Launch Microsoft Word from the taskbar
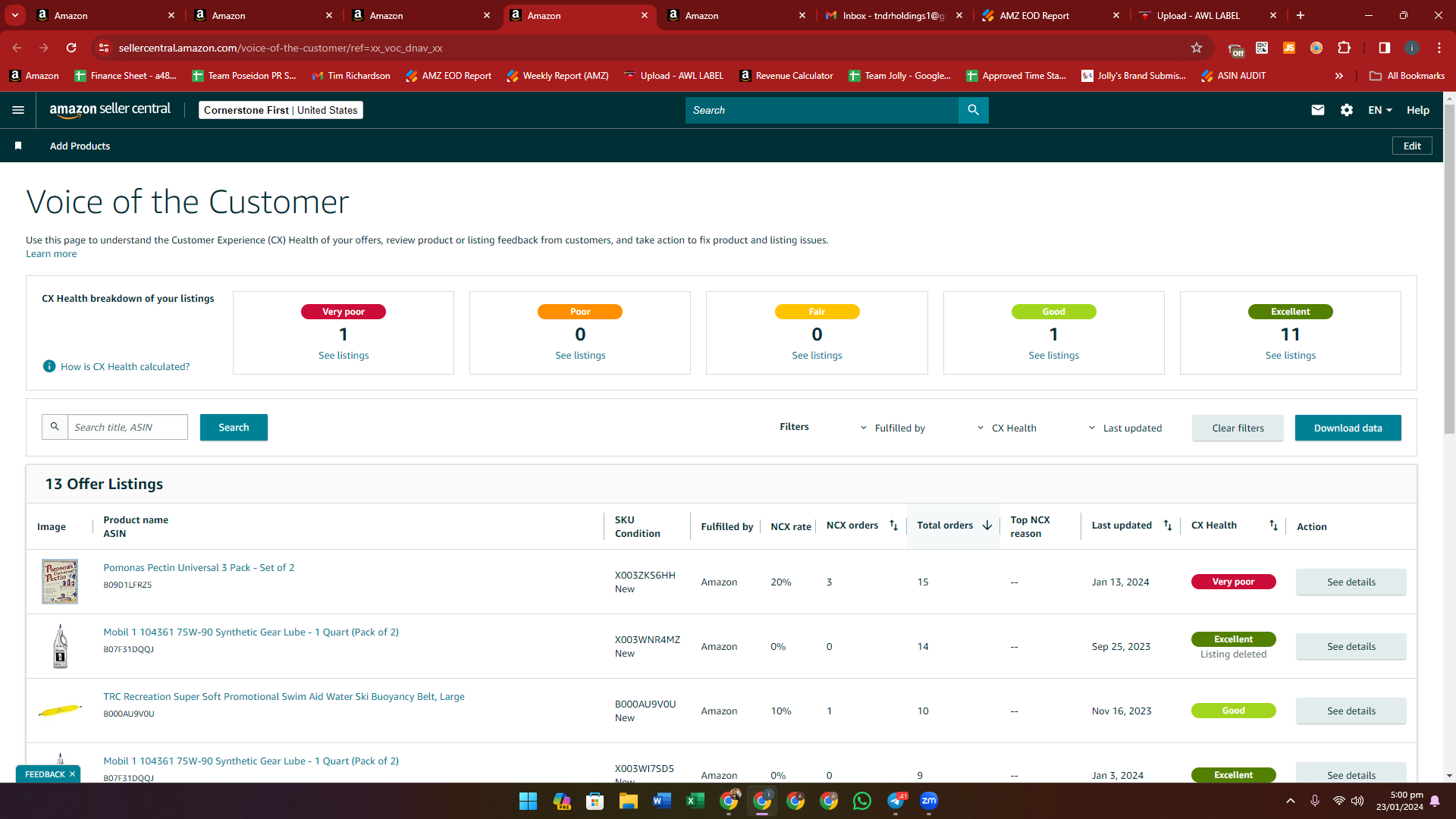Image resolution: width=1456 pixels, height=819 pixels. coord(661,801)
